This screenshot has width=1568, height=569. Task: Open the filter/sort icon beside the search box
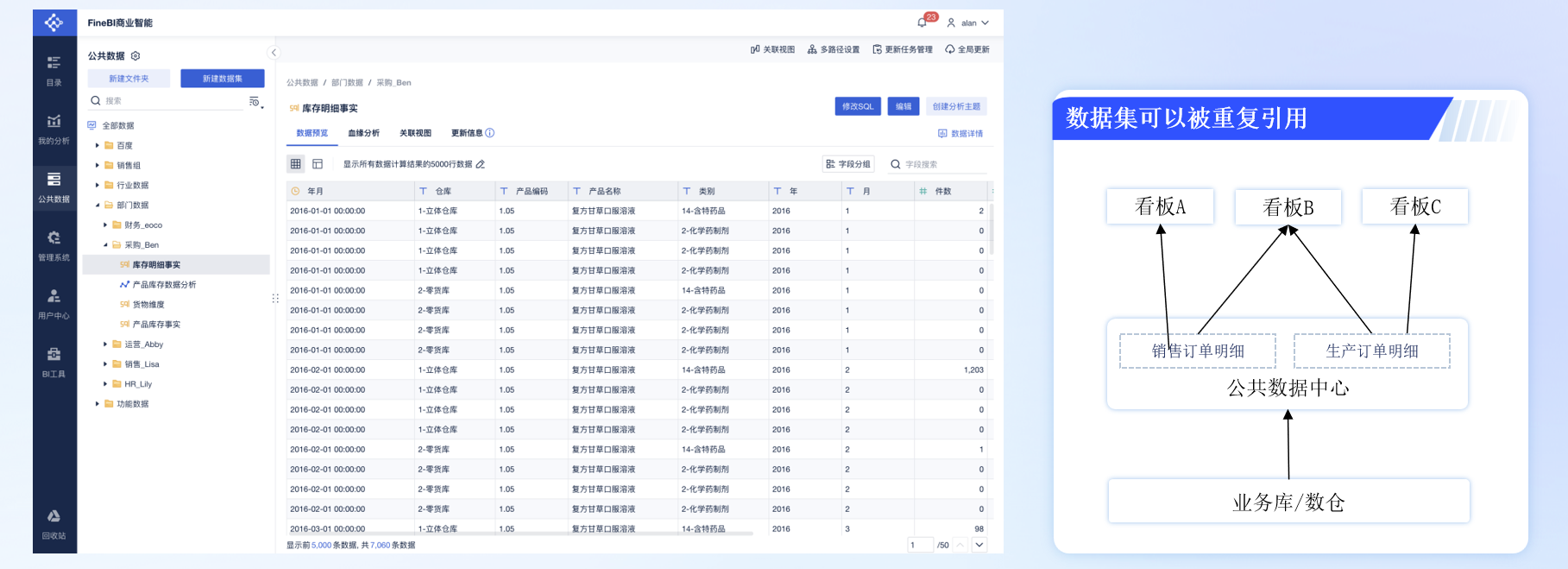[x=255, y=102]
